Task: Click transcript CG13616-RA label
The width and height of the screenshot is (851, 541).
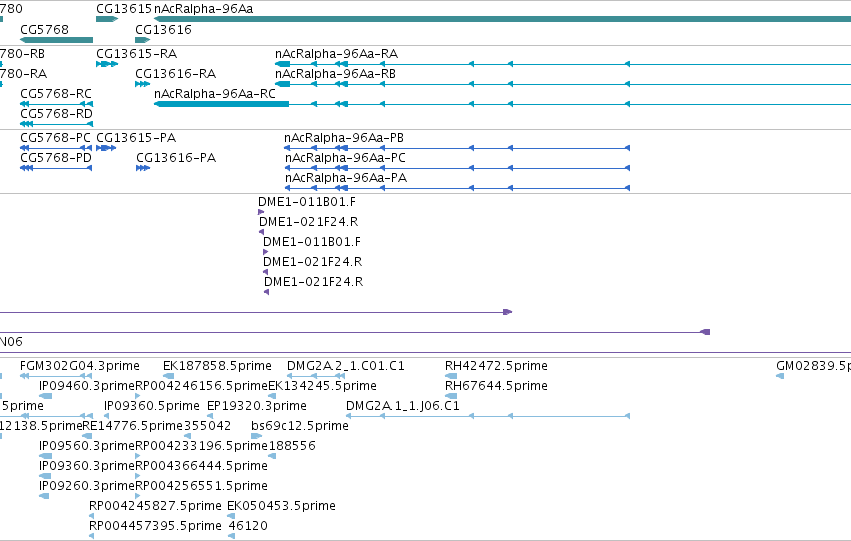Action: point(175,73)
